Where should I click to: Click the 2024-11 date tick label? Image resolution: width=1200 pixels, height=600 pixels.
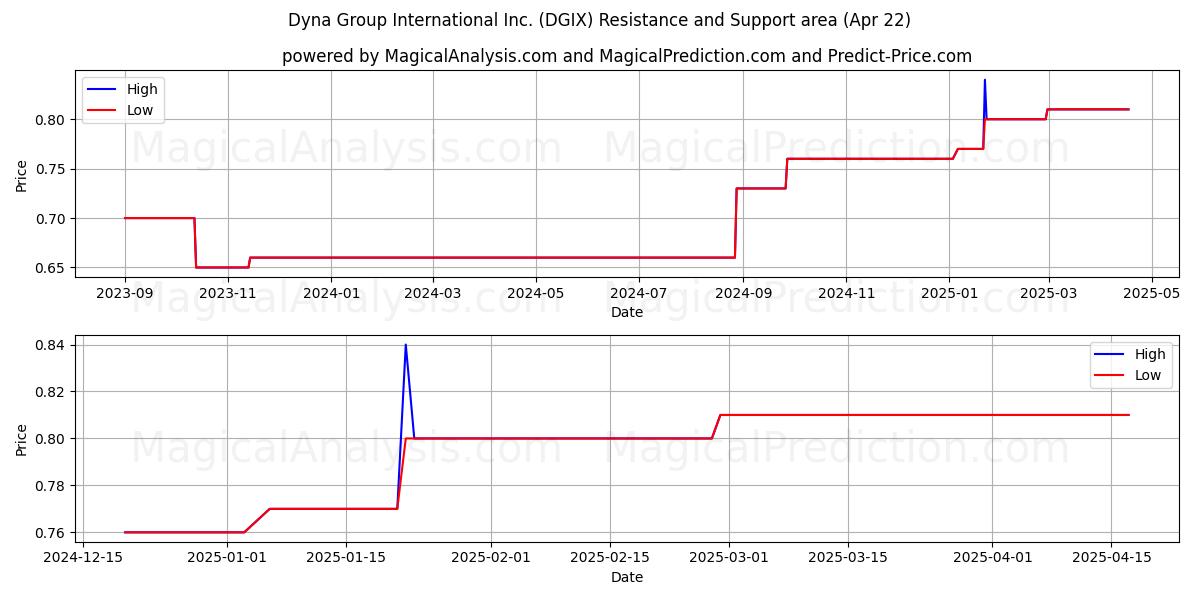[x=846, y=294]
